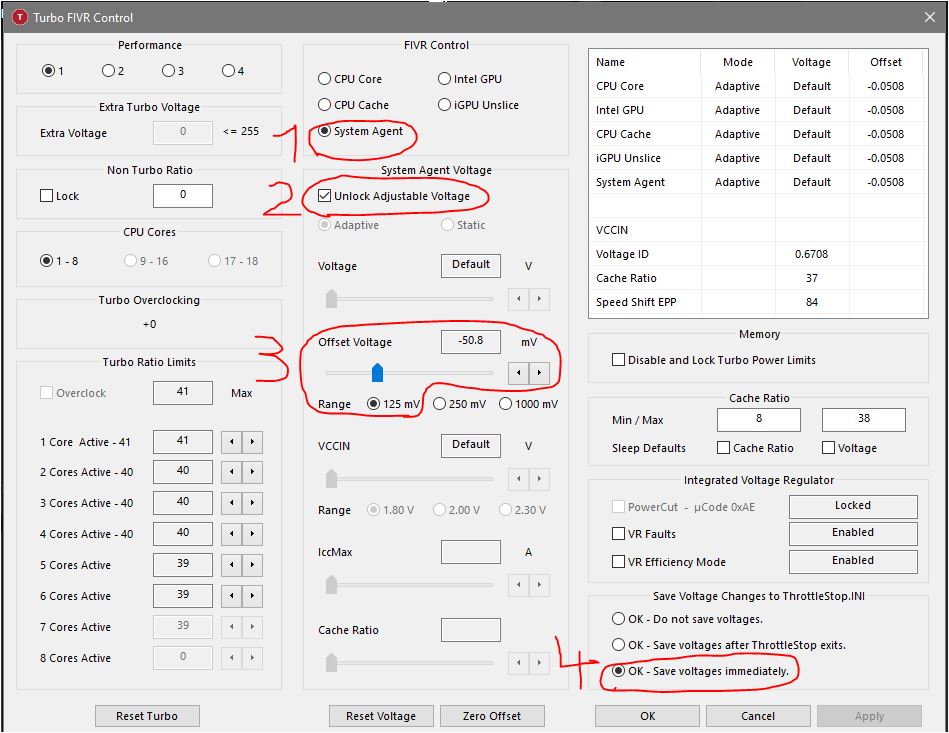
Task: Set offset range to 250 mV
Action: [459, 404]
